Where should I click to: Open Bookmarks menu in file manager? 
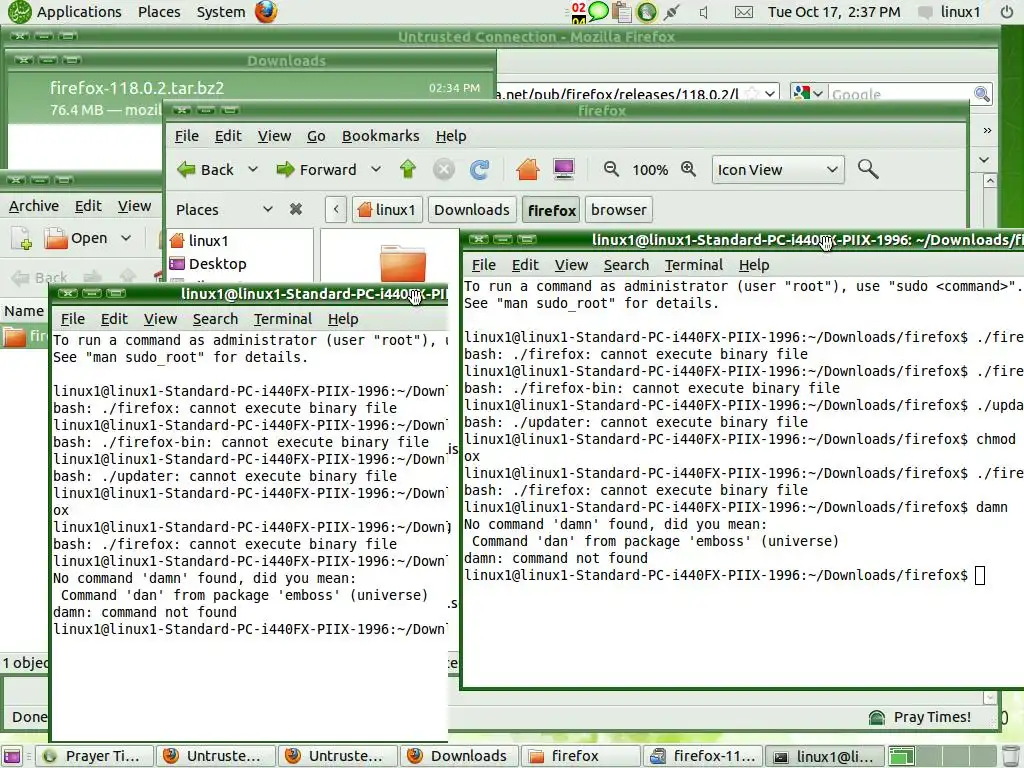(381, 136)
